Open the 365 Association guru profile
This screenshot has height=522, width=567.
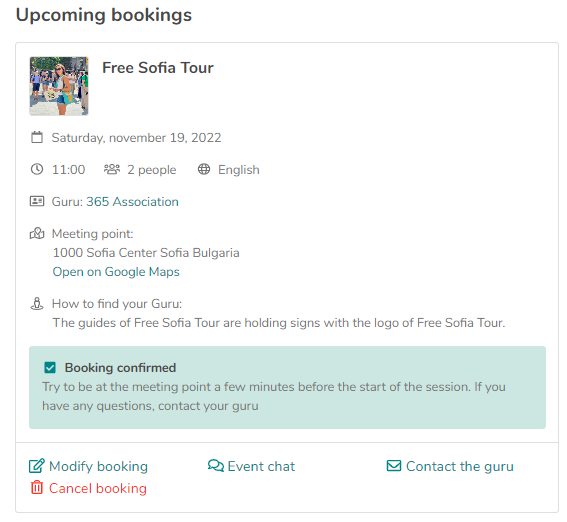point(132,201)
